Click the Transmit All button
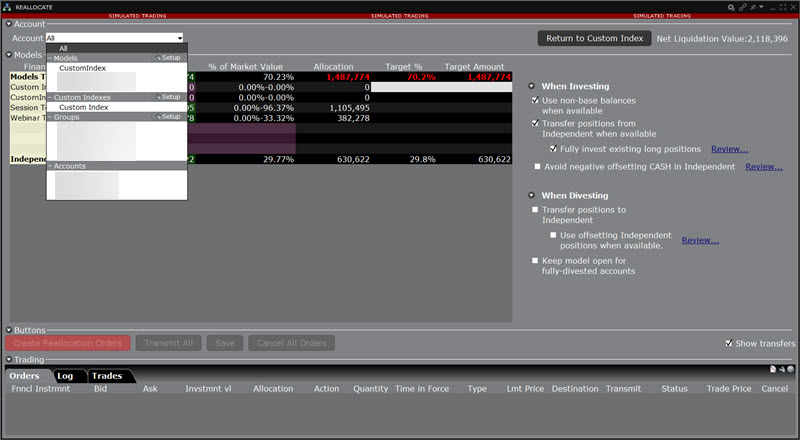 pyautogui.click(x=168, y=343)
